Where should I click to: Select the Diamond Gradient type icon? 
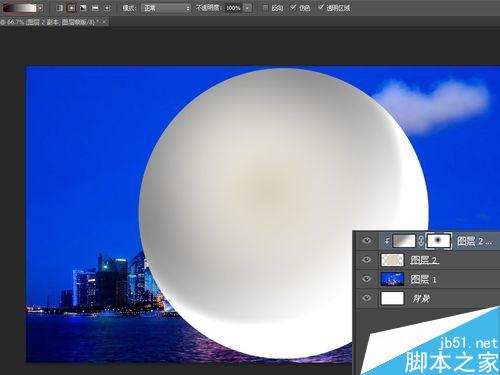coord(107,8)
